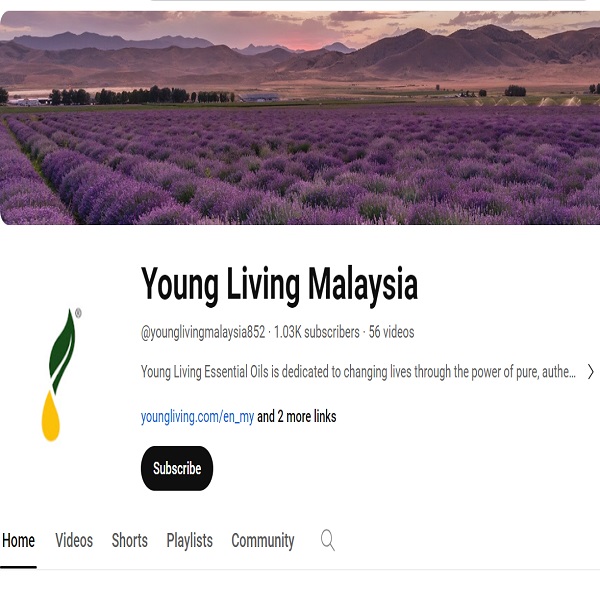Open the Videos tab
The image size is (600, 600).
[x=74, y=540]
